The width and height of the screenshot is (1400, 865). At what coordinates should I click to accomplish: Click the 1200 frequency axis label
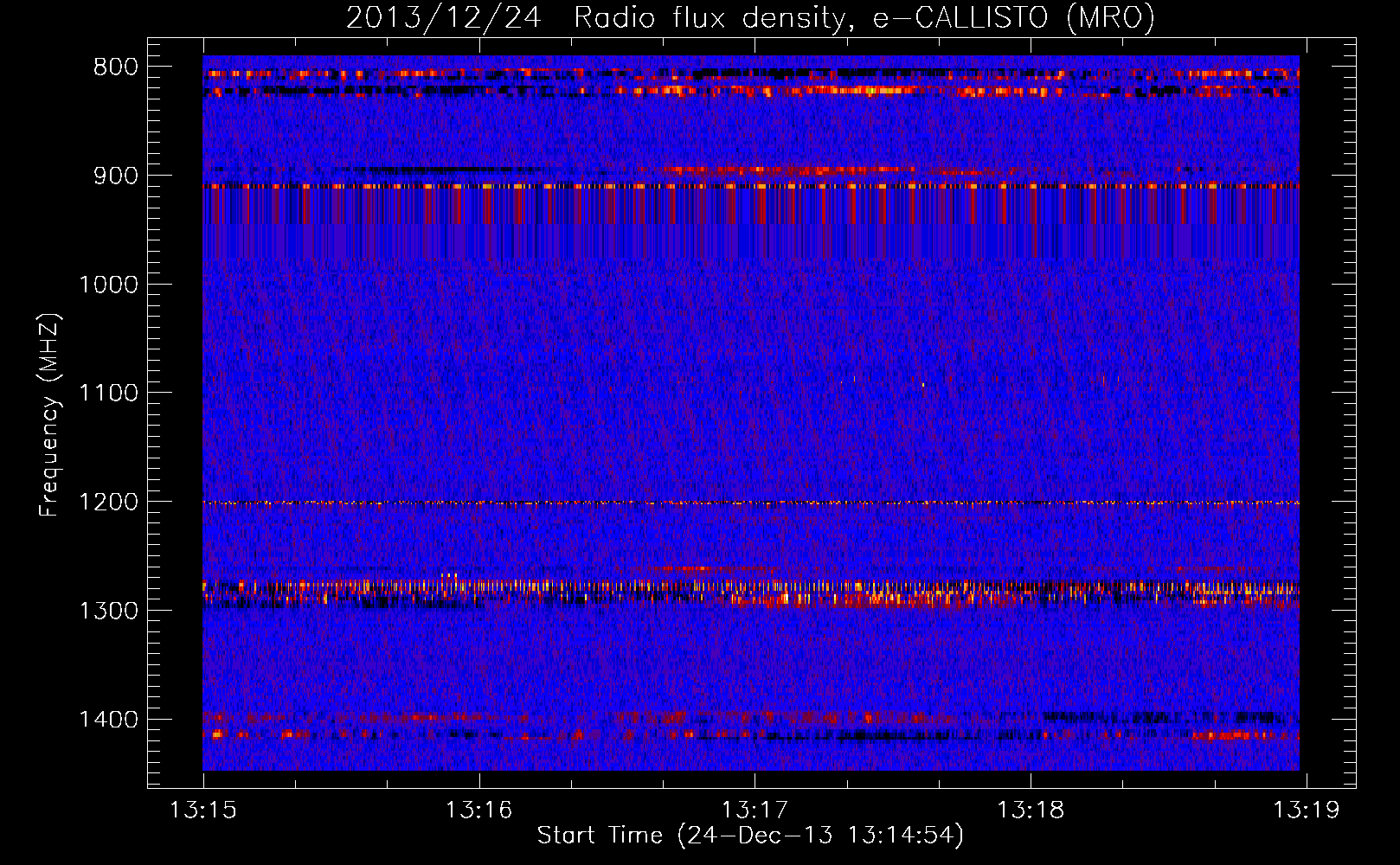coord(109,503)
